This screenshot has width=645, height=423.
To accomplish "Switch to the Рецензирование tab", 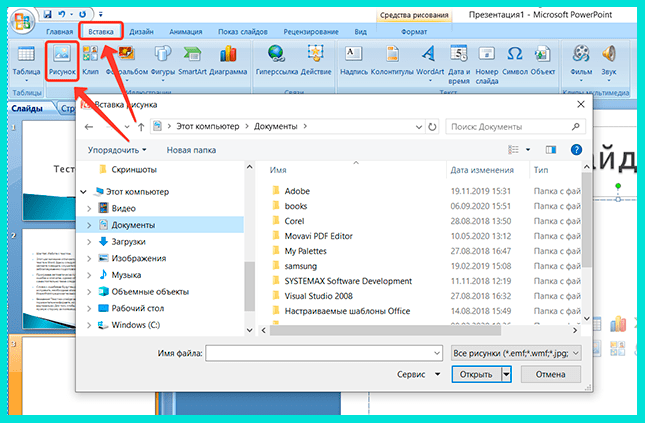I will [x=311, y=32].
